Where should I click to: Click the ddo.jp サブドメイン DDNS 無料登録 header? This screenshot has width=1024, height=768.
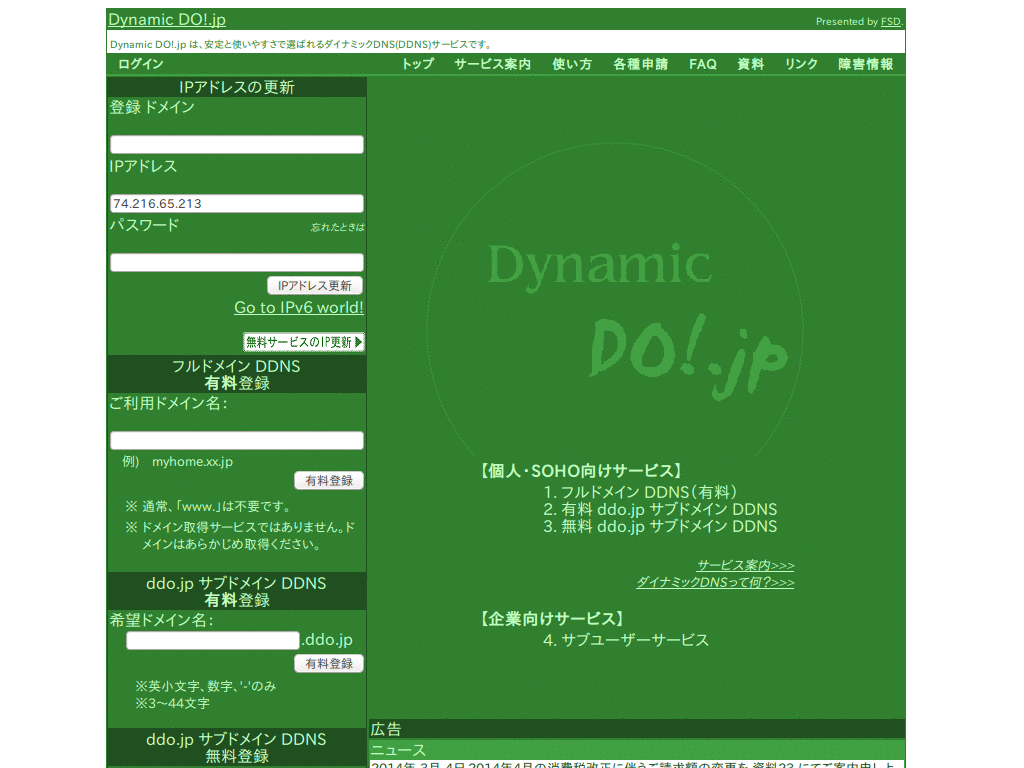[x=236, y=747]
